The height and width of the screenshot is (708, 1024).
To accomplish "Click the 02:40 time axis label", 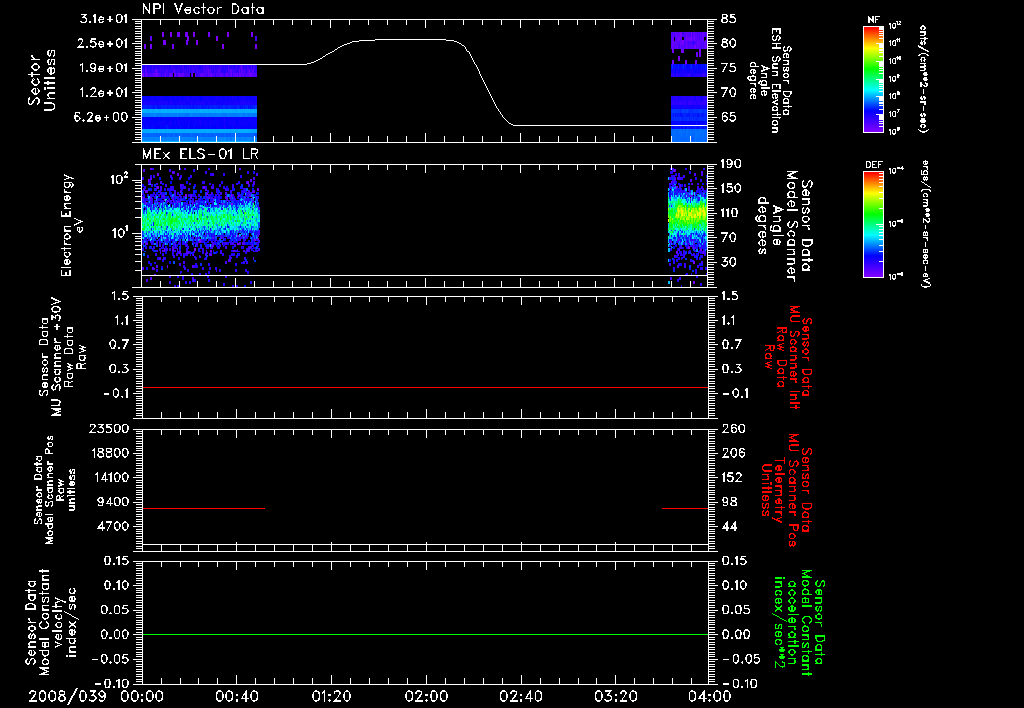I will [521, 696].
